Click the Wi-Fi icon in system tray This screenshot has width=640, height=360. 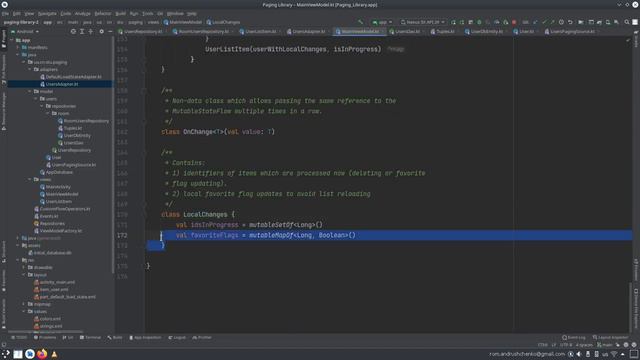[614, 354]
